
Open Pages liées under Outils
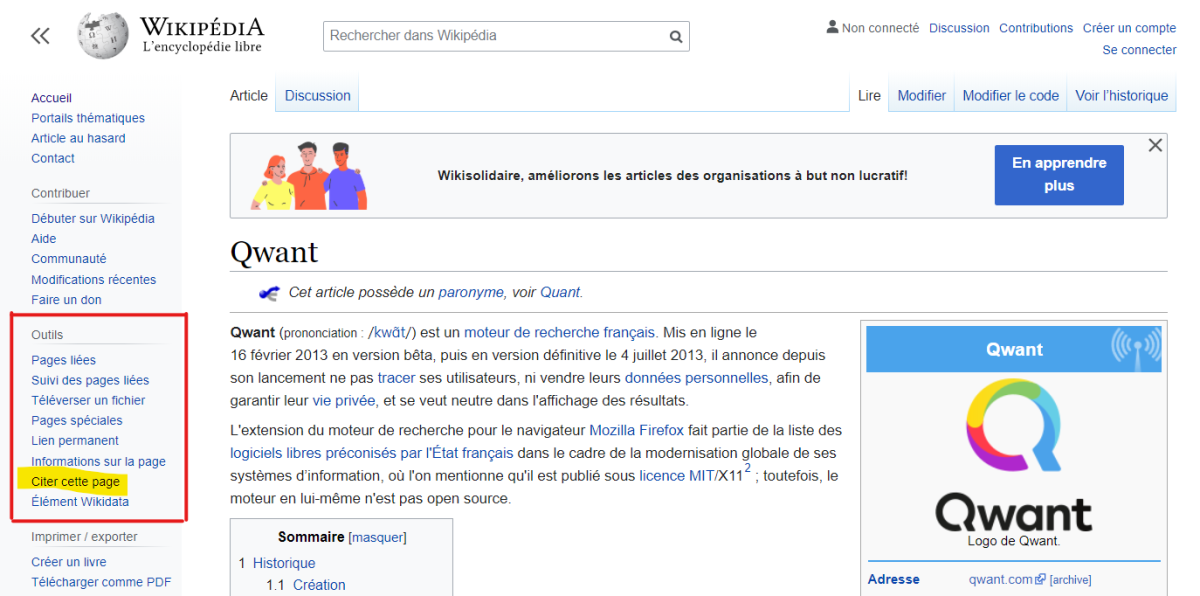pos(64,360)
